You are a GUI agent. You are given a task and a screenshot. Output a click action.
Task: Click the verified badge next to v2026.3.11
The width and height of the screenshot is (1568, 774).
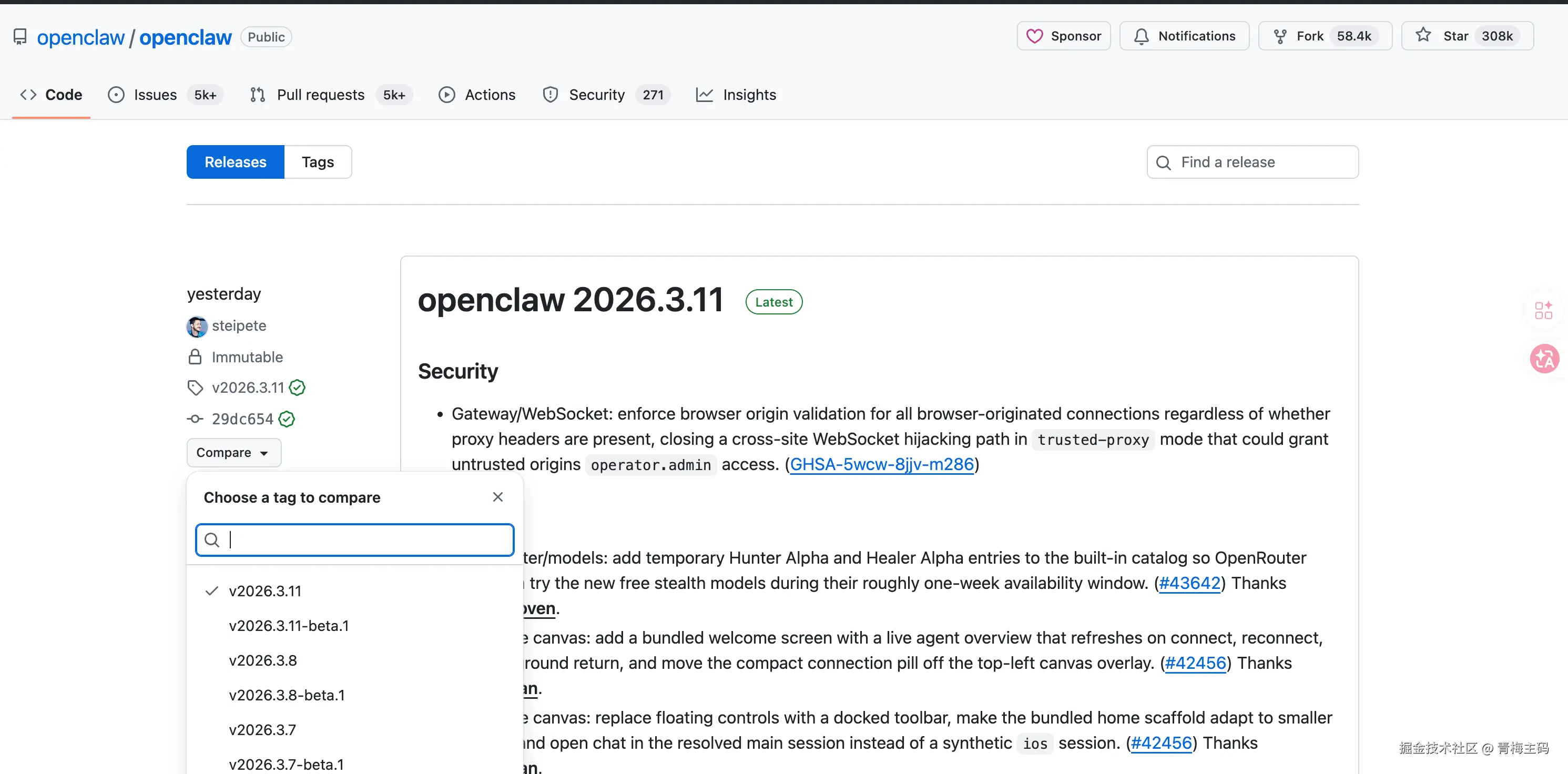click(x=297, y=388)
